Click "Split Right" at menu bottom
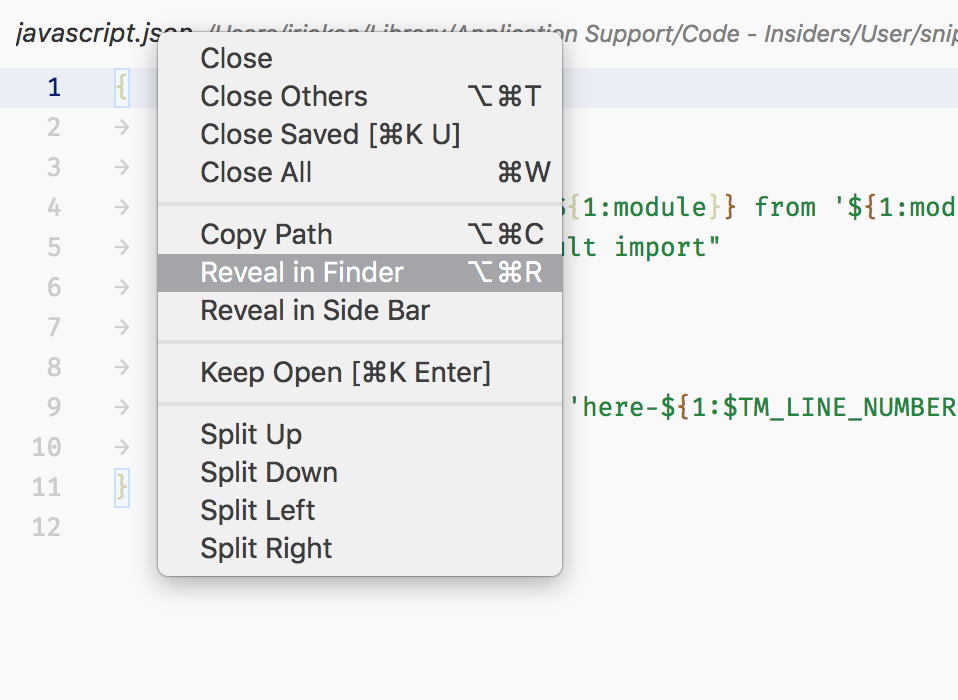 265,548
